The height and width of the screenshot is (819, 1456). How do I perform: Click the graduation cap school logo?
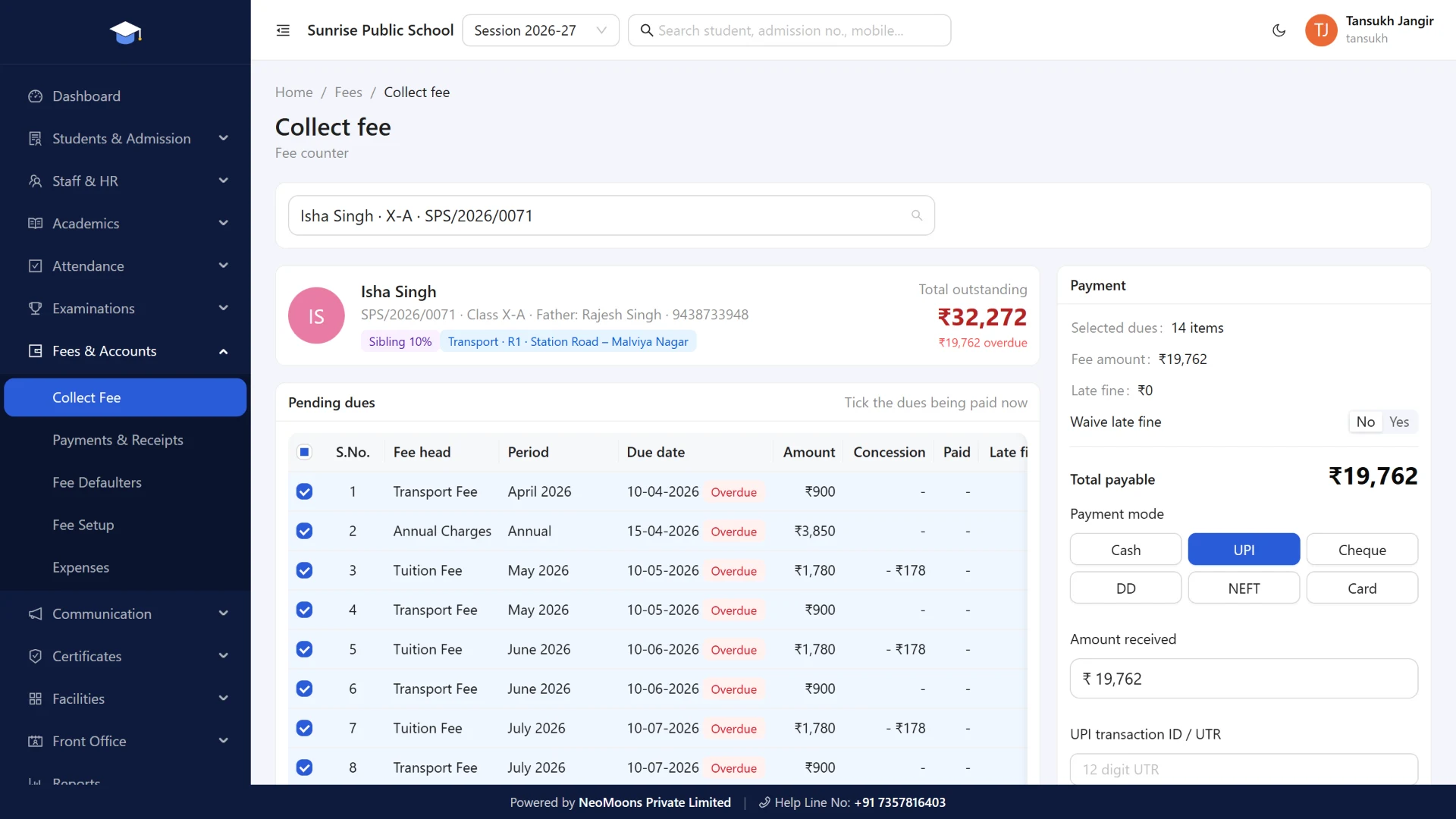click(x=125, y=32)
